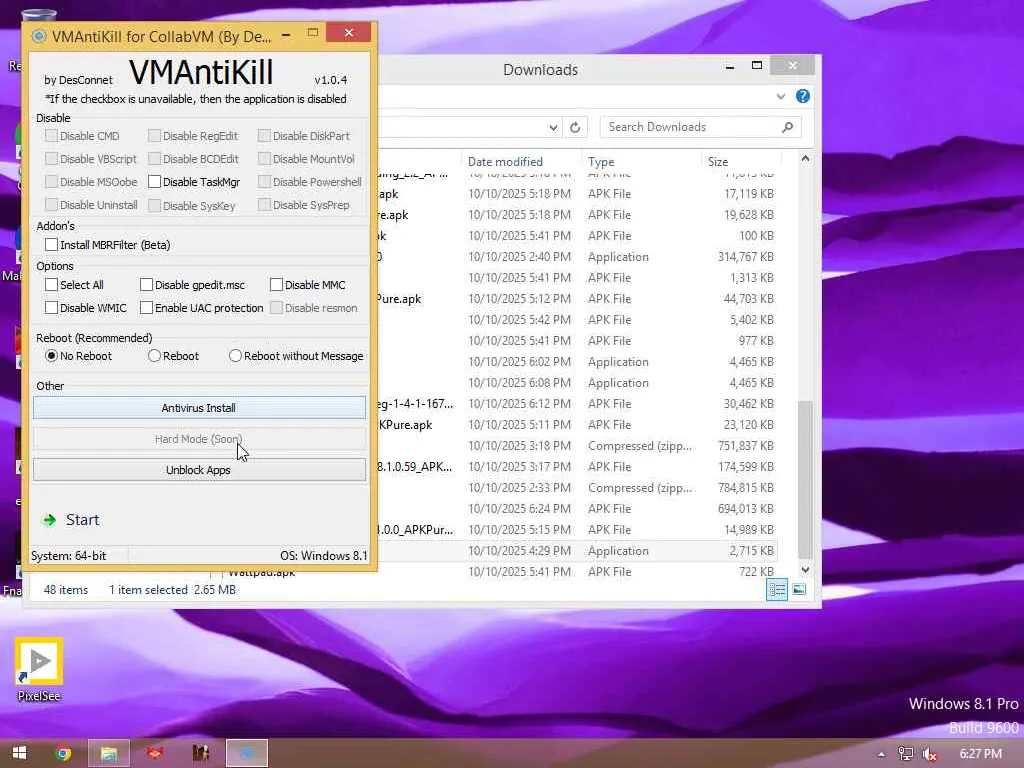
Task: Check Disable gpedit.msc option
Action: tap(146, 285)
